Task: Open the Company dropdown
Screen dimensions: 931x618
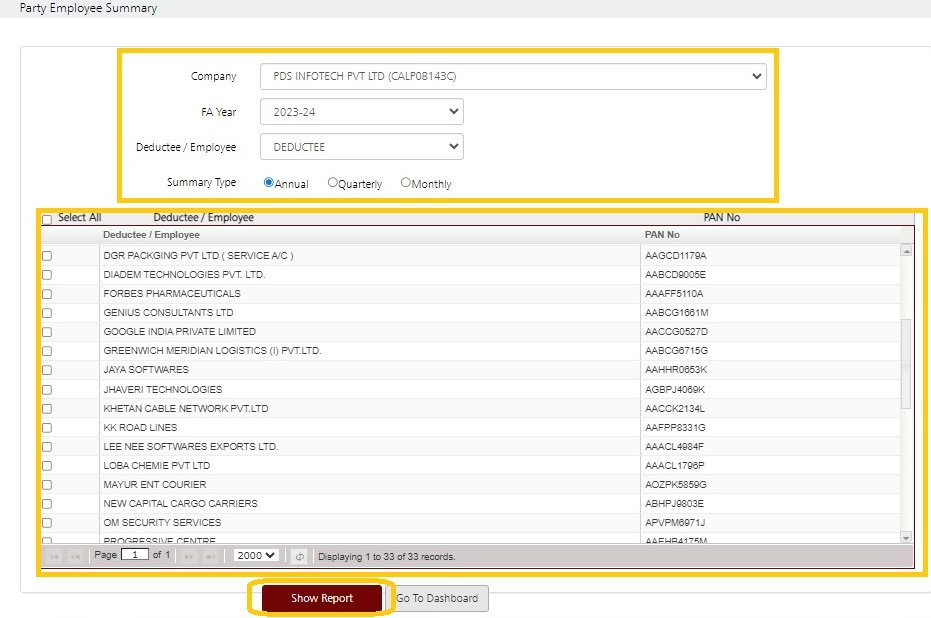Action: point(512,76)
